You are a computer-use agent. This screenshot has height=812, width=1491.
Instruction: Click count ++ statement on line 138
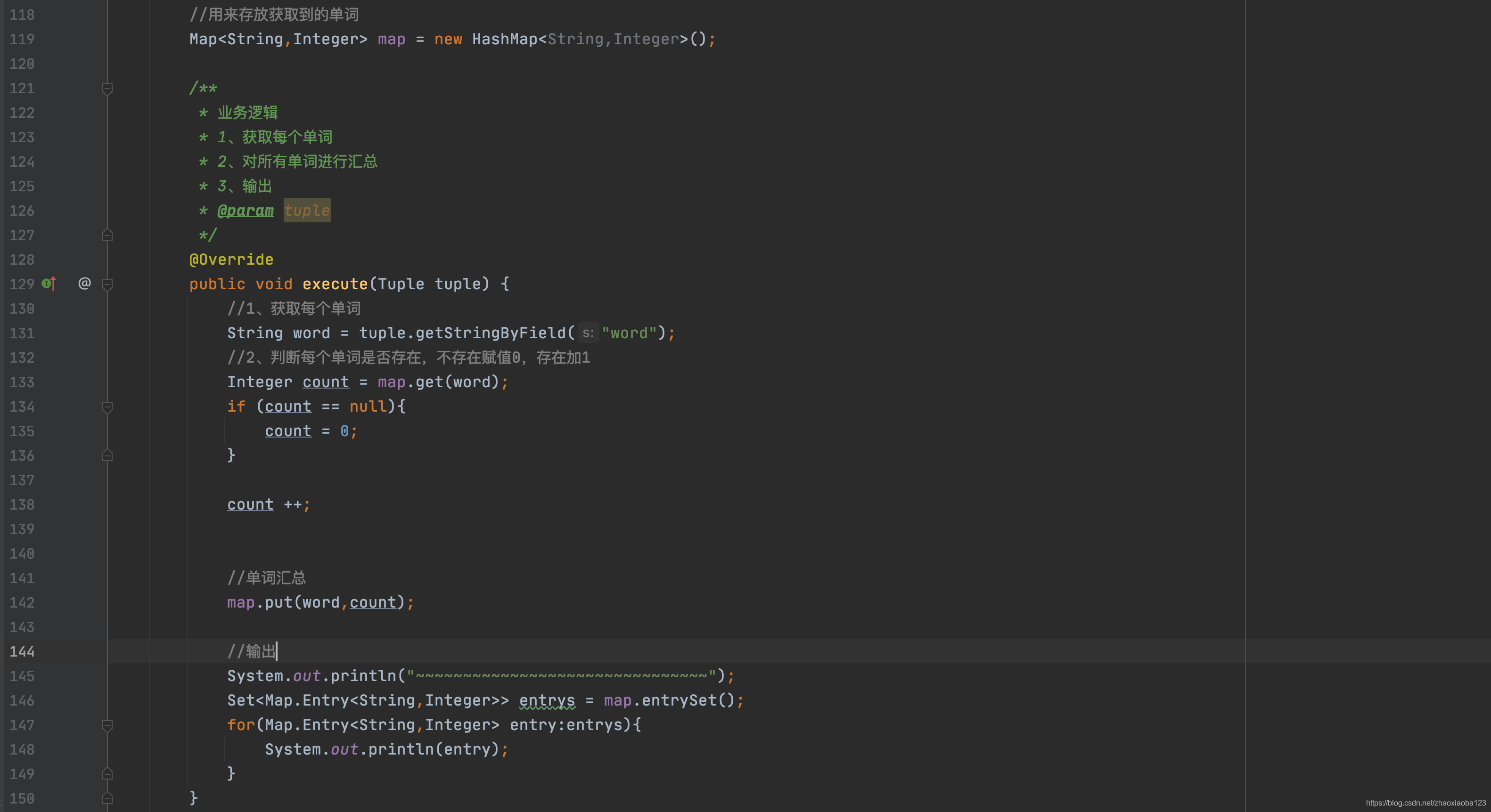click(269, 504)
